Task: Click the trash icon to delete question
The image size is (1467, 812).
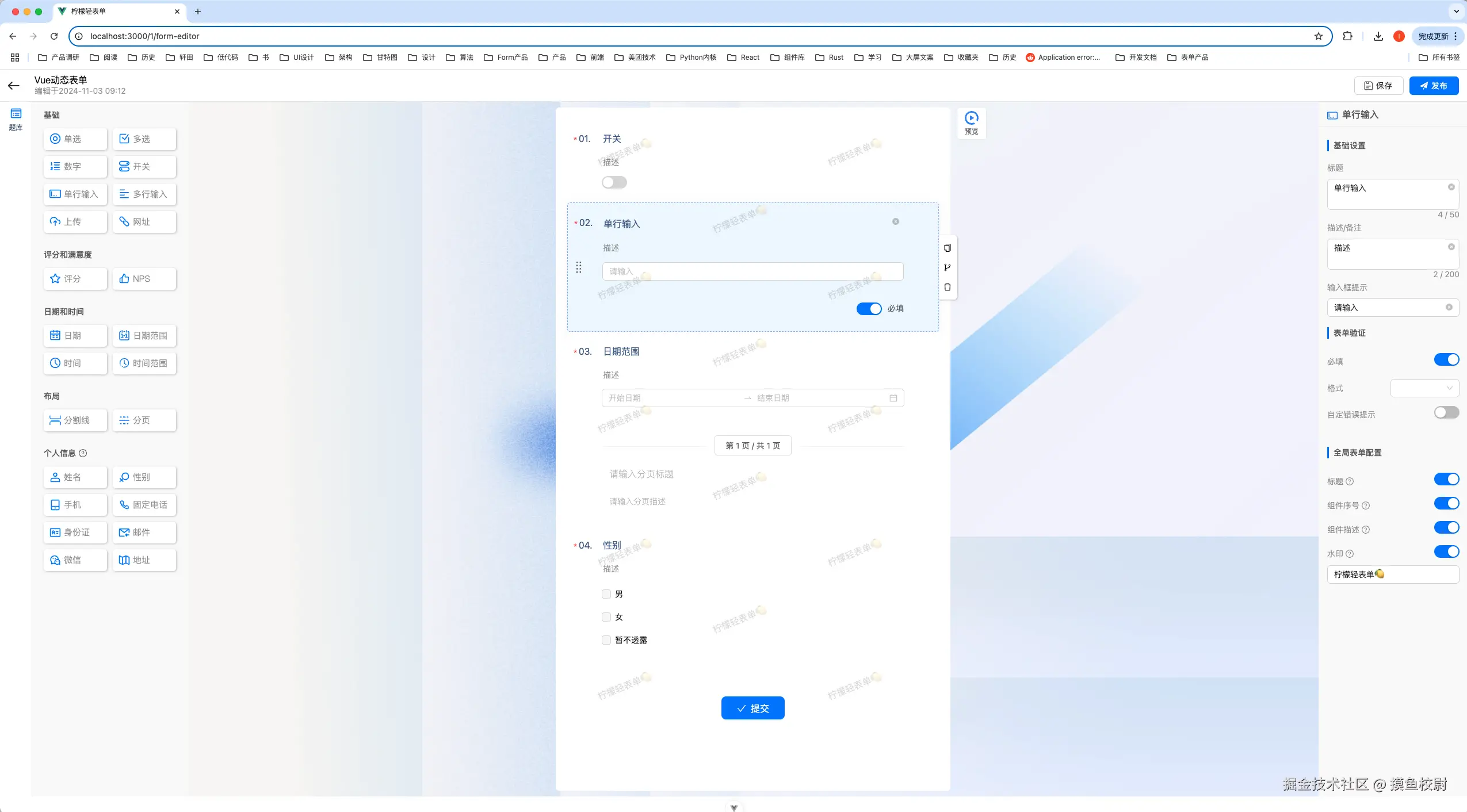Action: (948, 287)
